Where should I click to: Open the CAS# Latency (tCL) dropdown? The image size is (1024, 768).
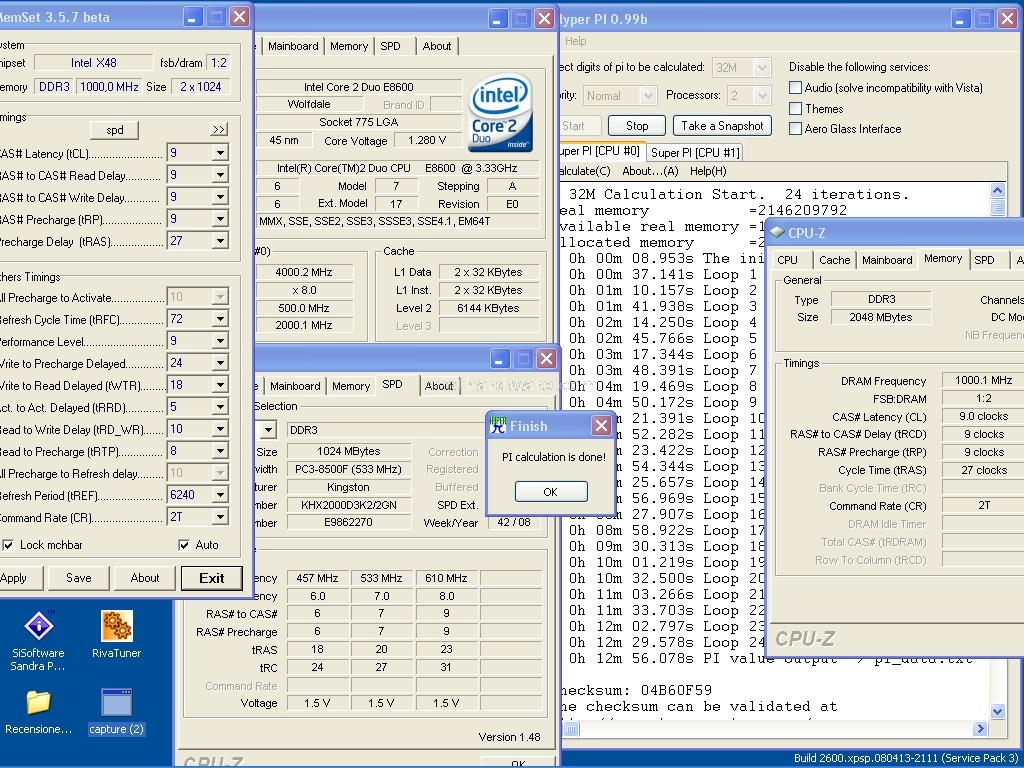click(220, 153)
